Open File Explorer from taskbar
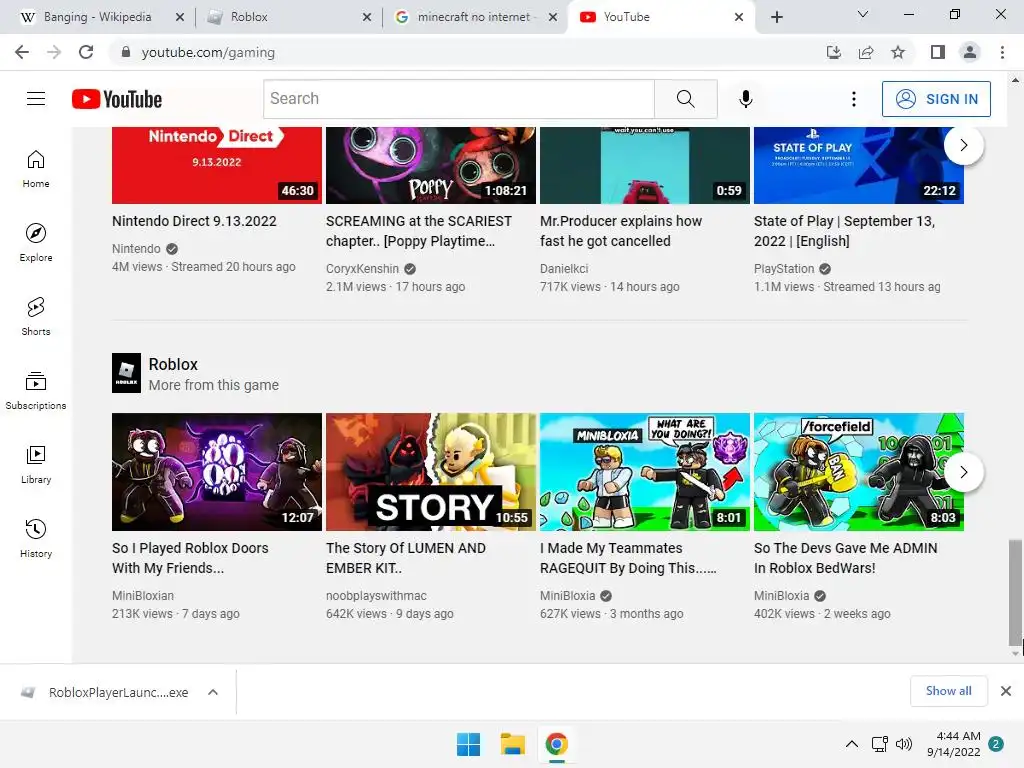Screen dimensions: 1024x768 pos(513,744)
